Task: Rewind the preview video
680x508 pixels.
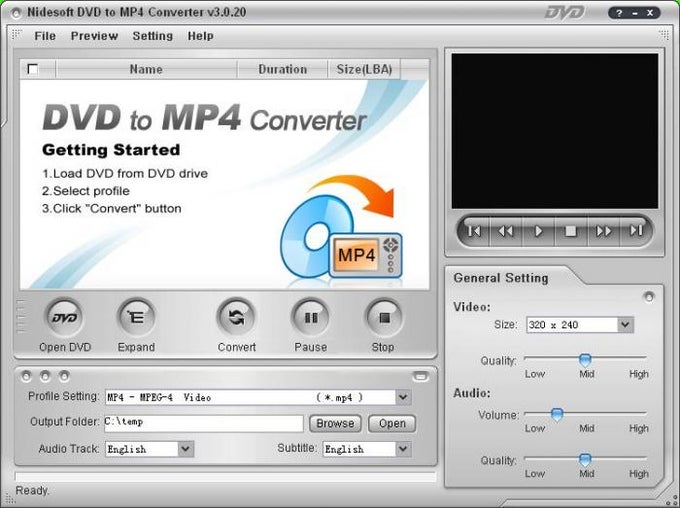Action: tap(506, 231)
